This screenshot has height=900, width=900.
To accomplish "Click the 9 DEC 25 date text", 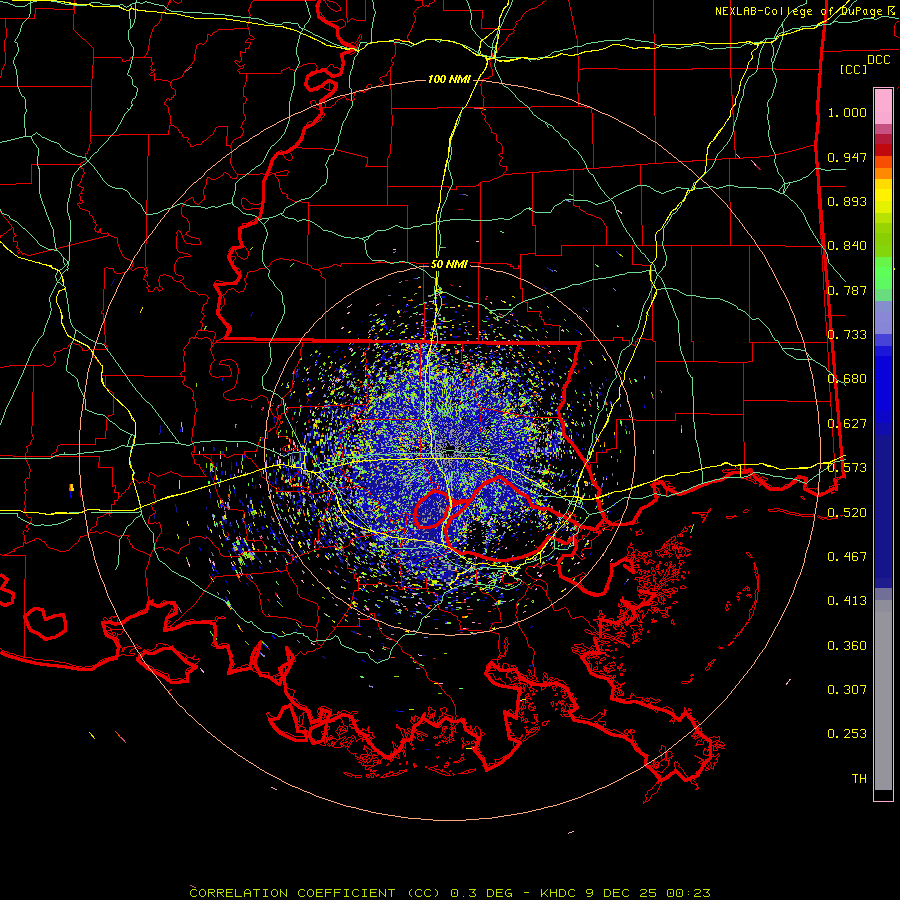I will coord(623,893).
